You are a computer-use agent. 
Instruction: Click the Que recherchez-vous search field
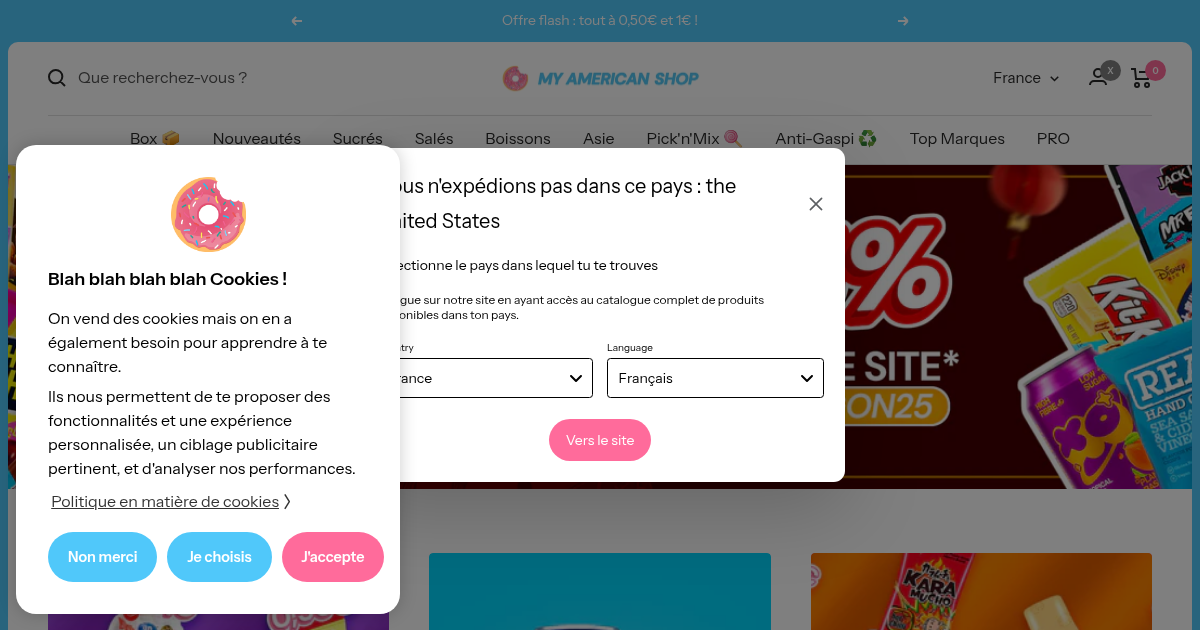(280, 78)
